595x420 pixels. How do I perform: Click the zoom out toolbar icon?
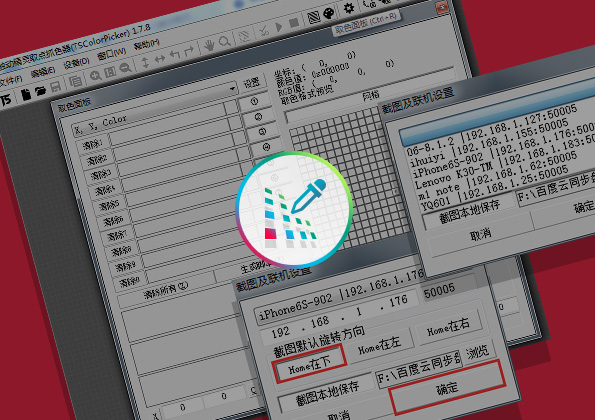coord(125,68)
